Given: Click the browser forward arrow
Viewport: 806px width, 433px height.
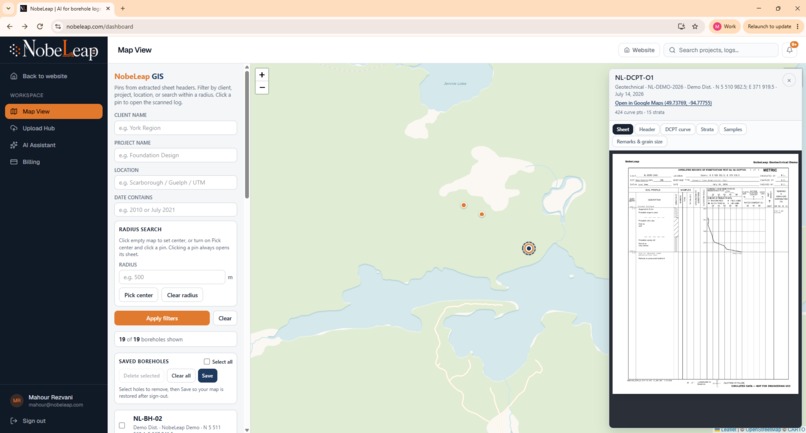Looking at the screenshot, I should pos(25,26).
